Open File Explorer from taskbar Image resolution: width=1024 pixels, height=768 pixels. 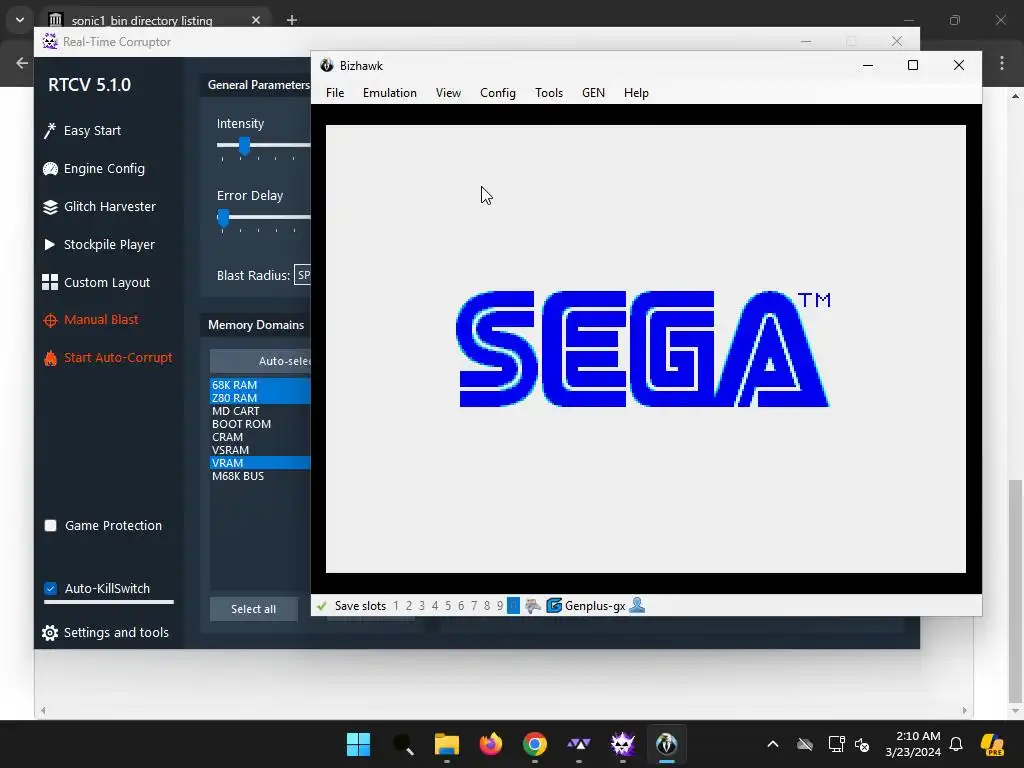click(447, 744)
